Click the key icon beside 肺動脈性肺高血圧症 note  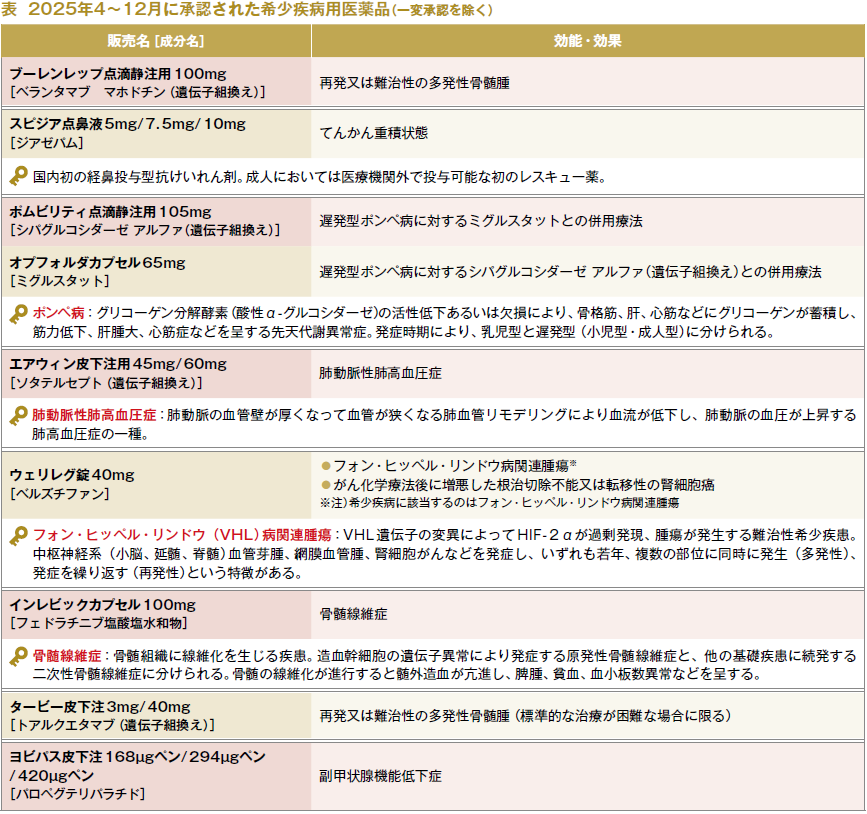pyautogui.click(x=18, y=417)
